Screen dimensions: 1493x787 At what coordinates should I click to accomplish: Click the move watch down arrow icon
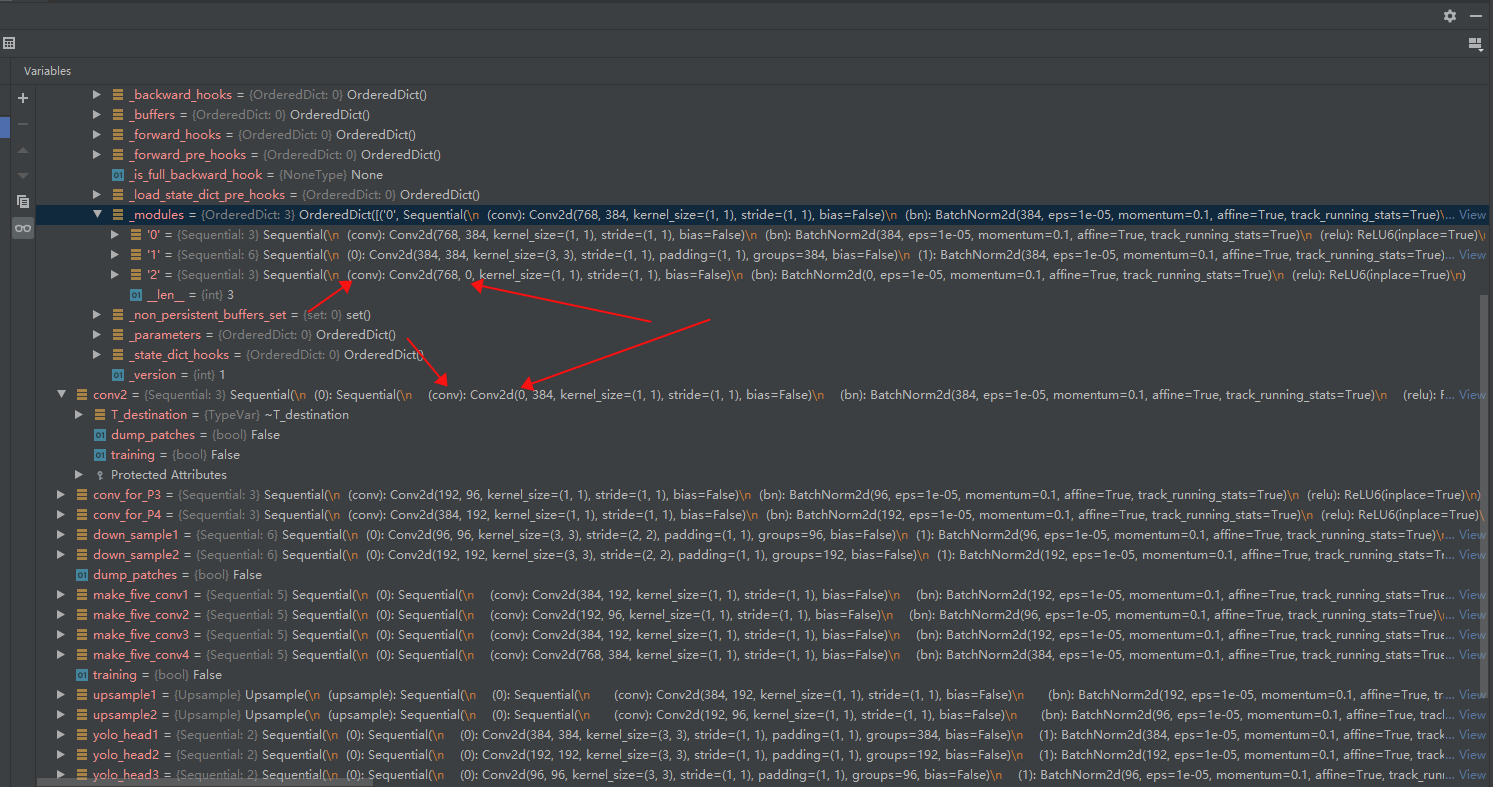pyautogui.click(x=22, y=174)
